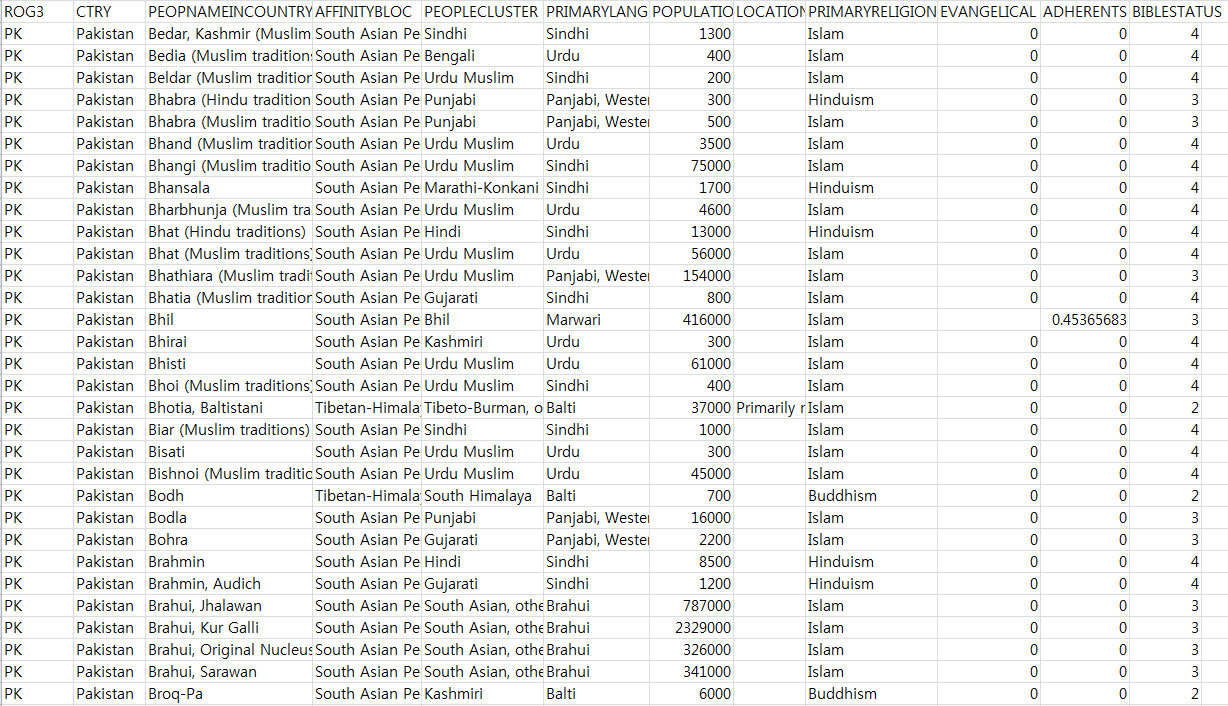Select the cell 'Biar (Muslim traditions)'

[x=229, y=430]
